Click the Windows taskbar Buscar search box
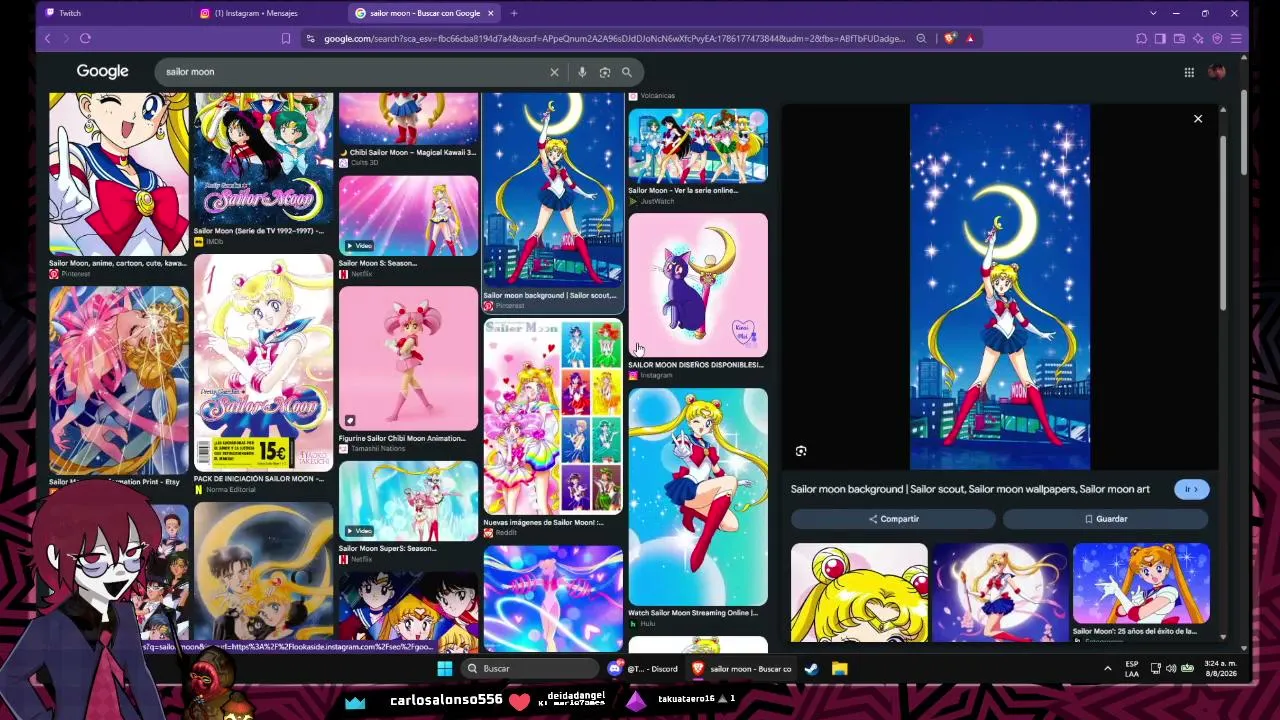The height and width of the screenshot is (720, 1280). (x=532, y=669)
